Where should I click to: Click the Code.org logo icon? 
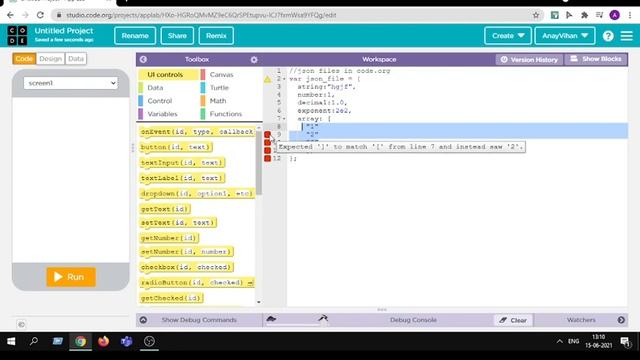point(18,36)
